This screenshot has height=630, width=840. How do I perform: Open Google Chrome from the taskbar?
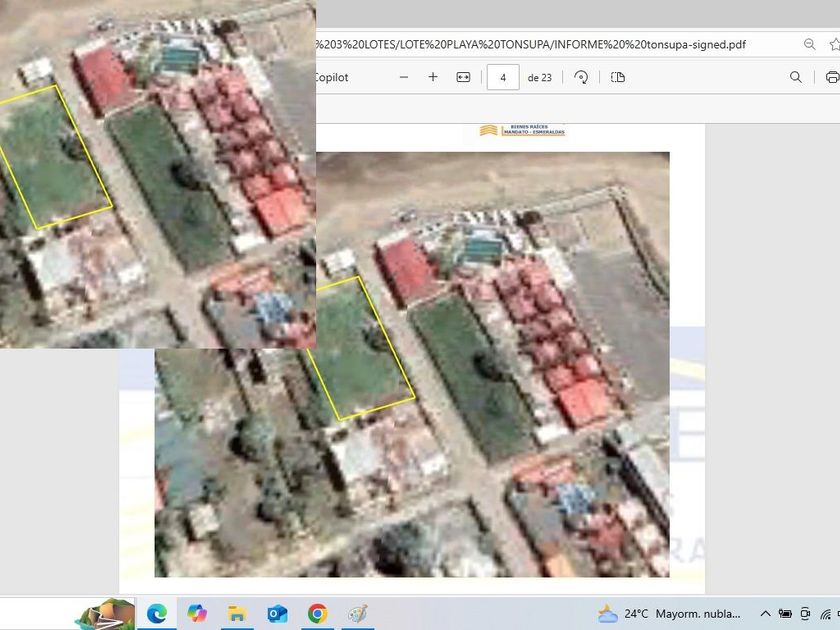[x=317, y=613]
